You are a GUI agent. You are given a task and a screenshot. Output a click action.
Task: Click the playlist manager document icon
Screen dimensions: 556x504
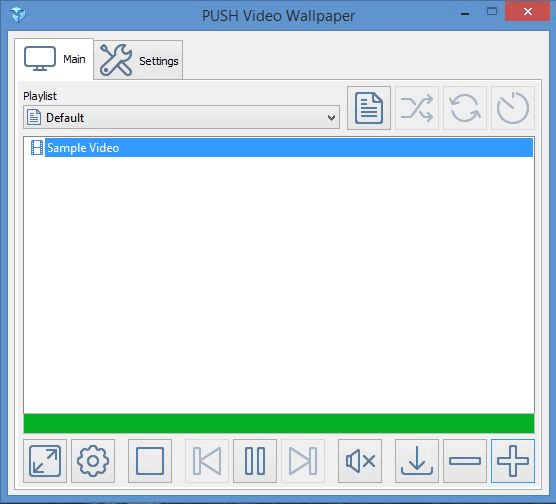(369, 108)
